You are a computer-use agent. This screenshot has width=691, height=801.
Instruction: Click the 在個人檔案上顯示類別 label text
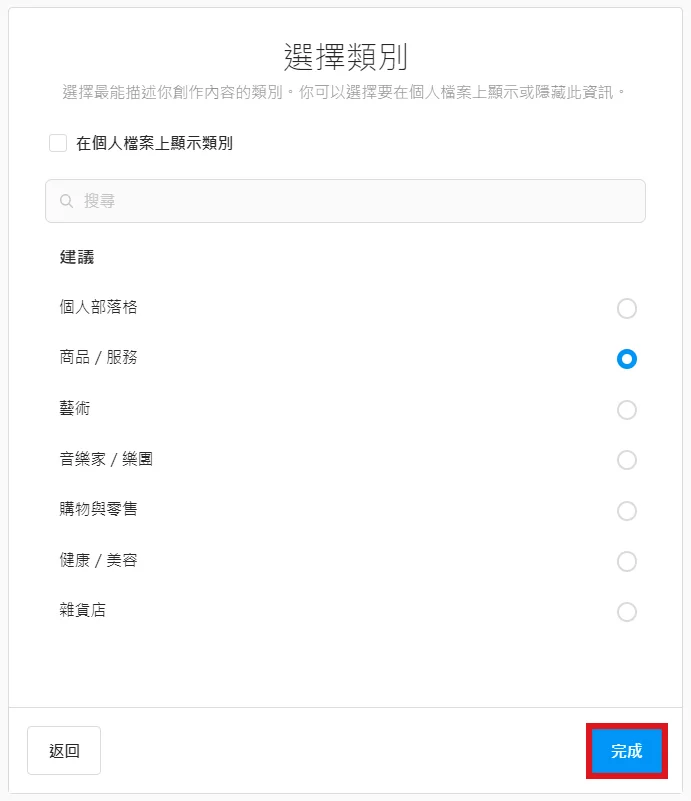click(154, 144)
